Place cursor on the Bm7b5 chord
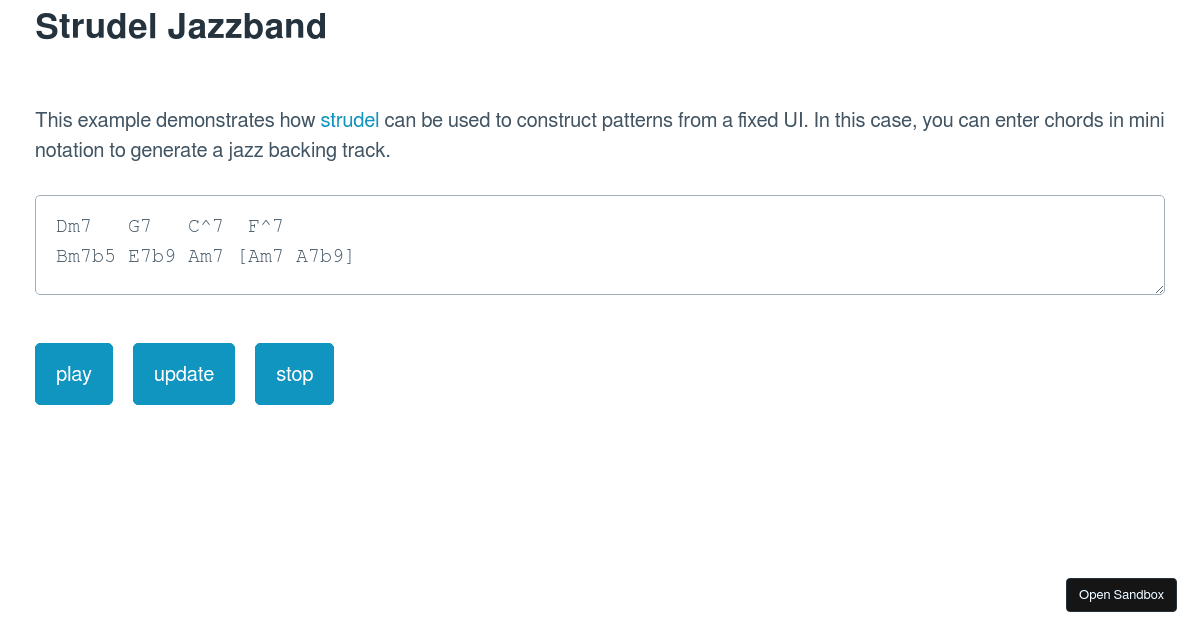 [86, 256]
